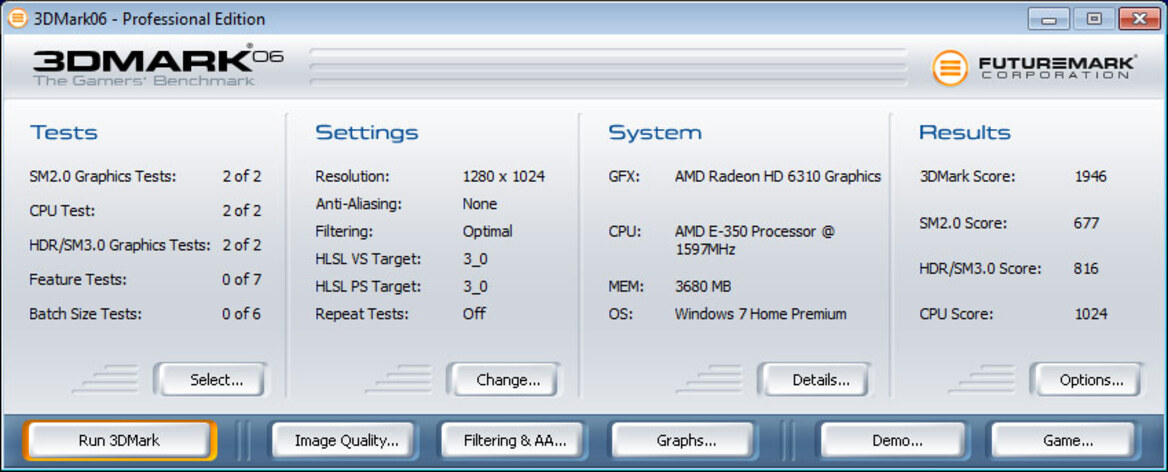Click the Filtering value Optimal
The height and width of the screenshot is (472, 1168).
pos(487,231)
